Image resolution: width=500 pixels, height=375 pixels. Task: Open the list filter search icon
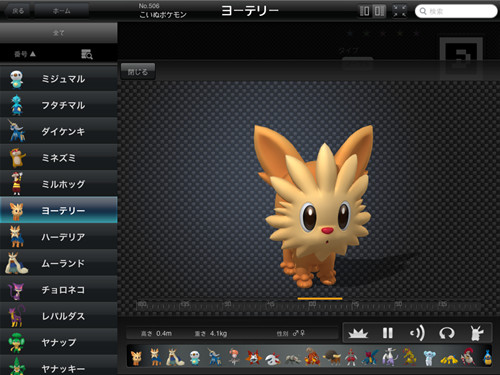pos(87,54)
